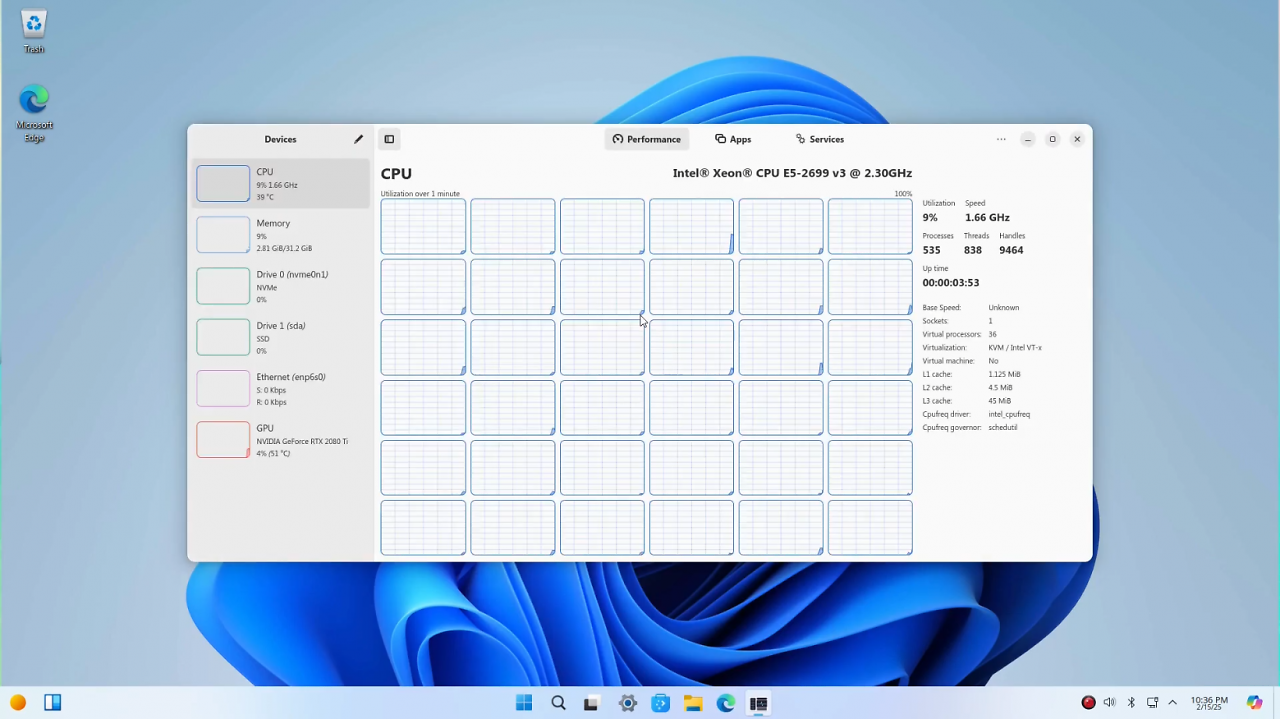This screenshot has width=1280, height=719.
Task: Click the orange circle taskbar icon
Action: point(17,703)
